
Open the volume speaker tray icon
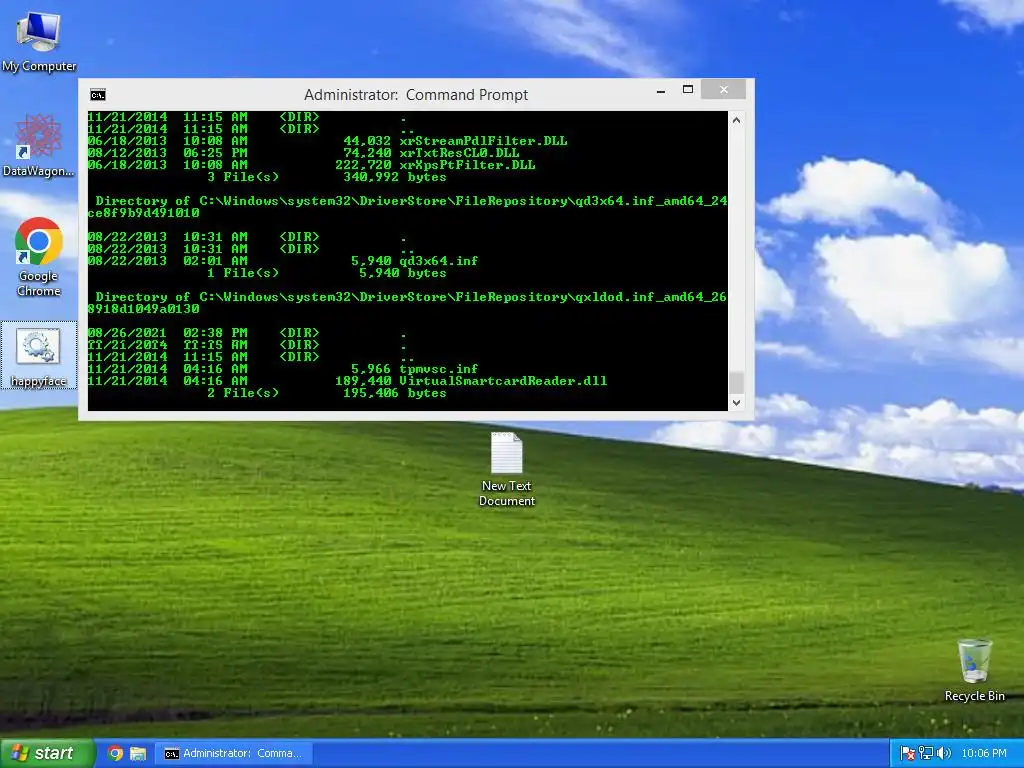tap(943, 754)
